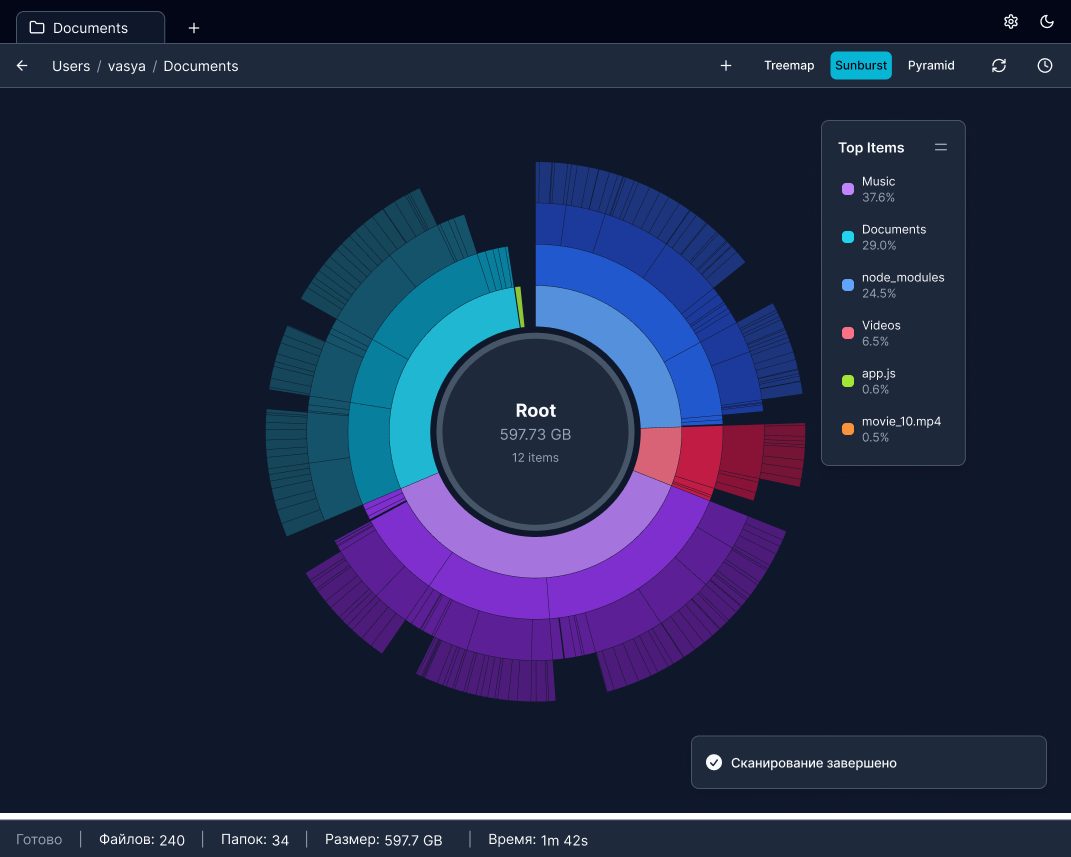Start a new scan with the toolbar plus icon

[x=725, y=65]
